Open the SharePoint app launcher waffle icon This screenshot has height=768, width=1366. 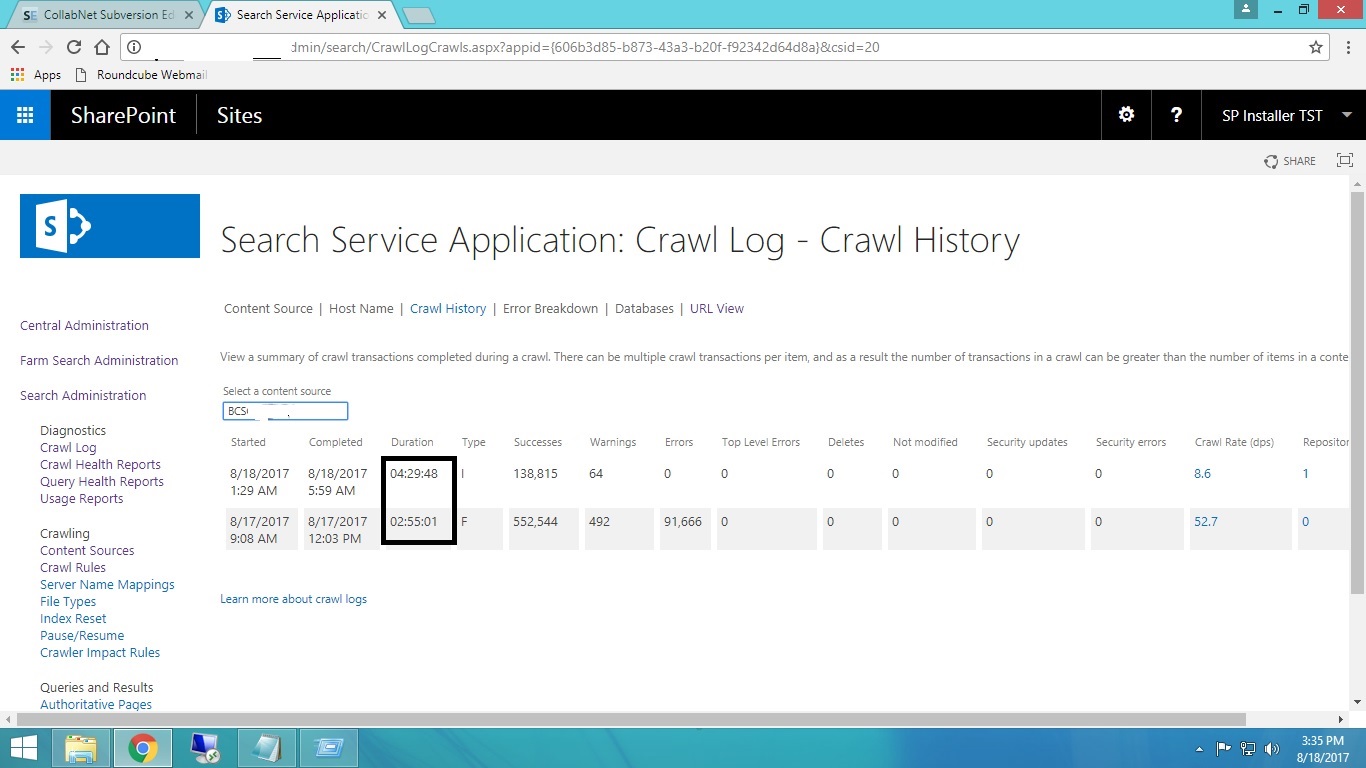(x=25, y=115)
